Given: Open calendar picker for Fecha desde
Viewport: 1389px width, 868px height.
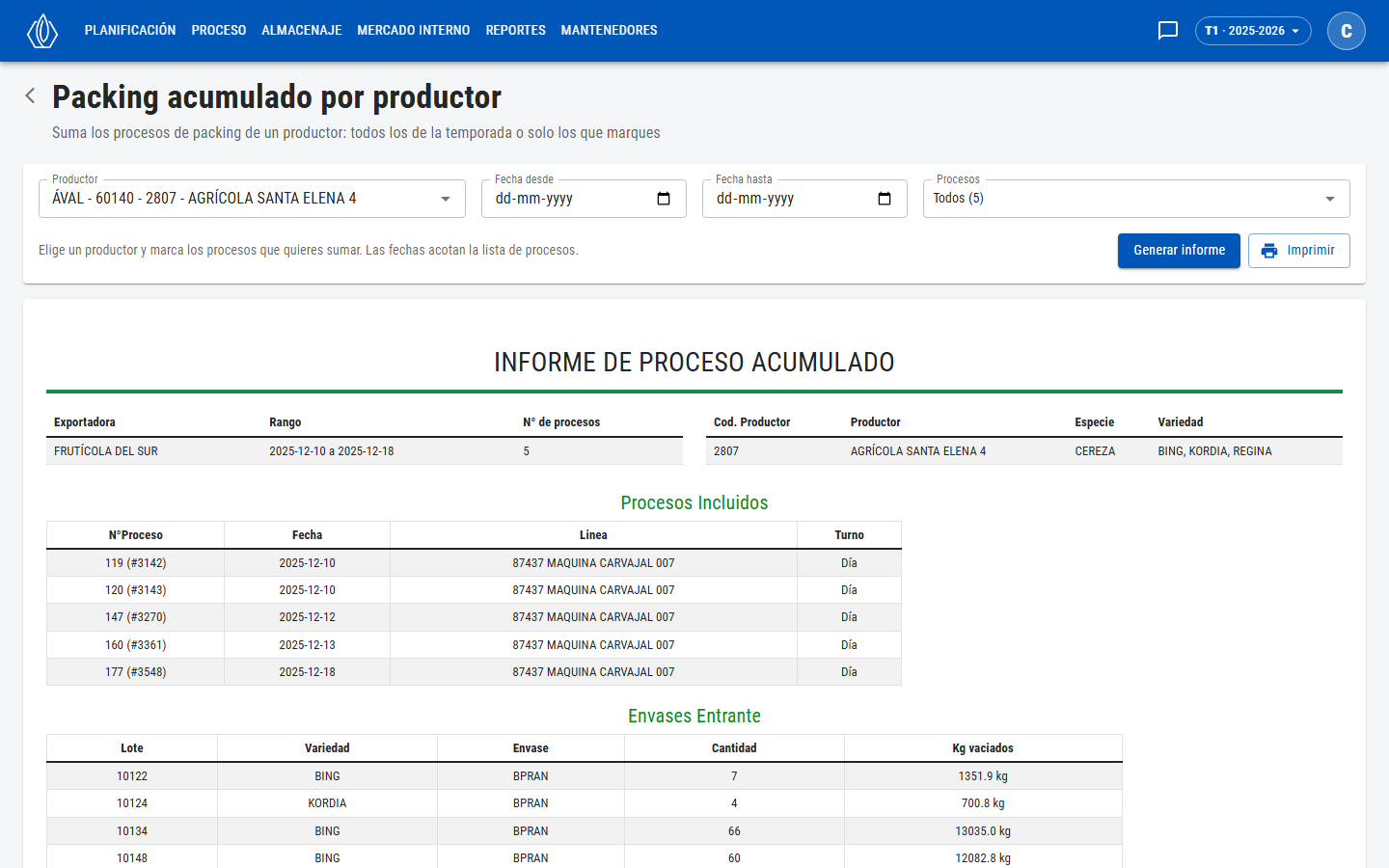Looking at the screenshot, I should pos(664,199).
